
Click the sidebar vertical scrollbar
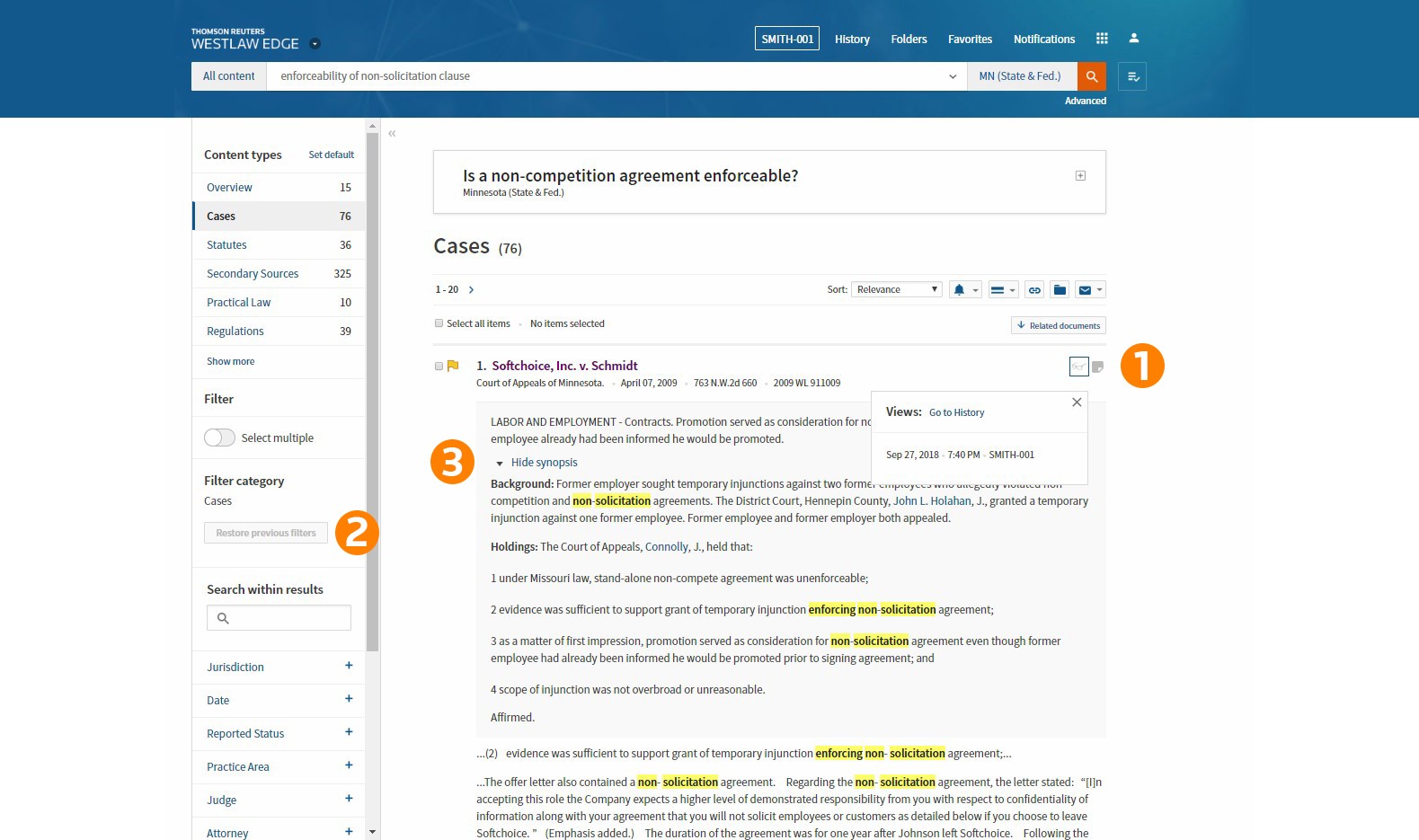pos(372,391)
